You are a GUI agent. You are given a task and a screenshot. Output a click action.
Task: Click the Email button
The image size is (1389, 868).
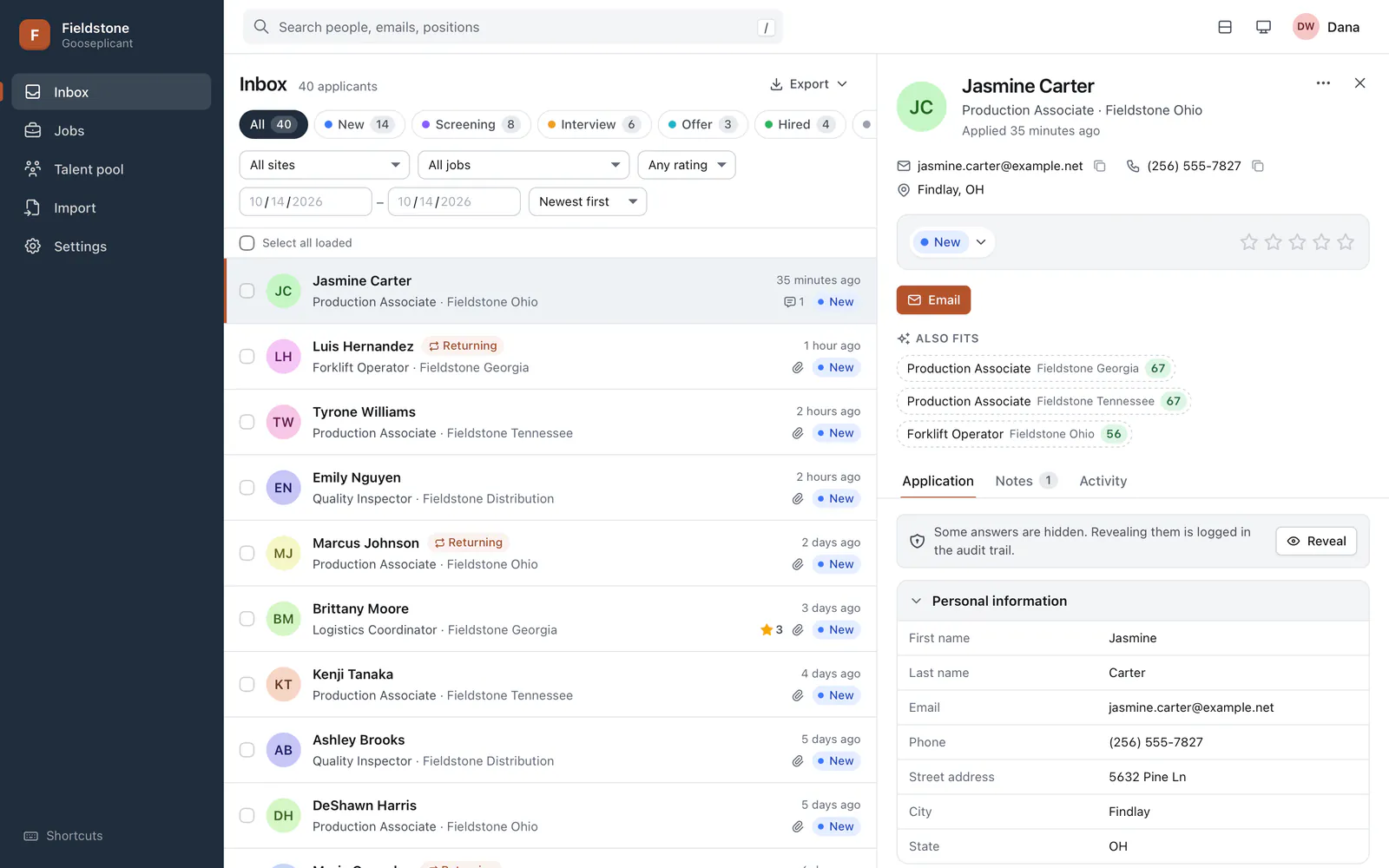click(x=933, y=300)
